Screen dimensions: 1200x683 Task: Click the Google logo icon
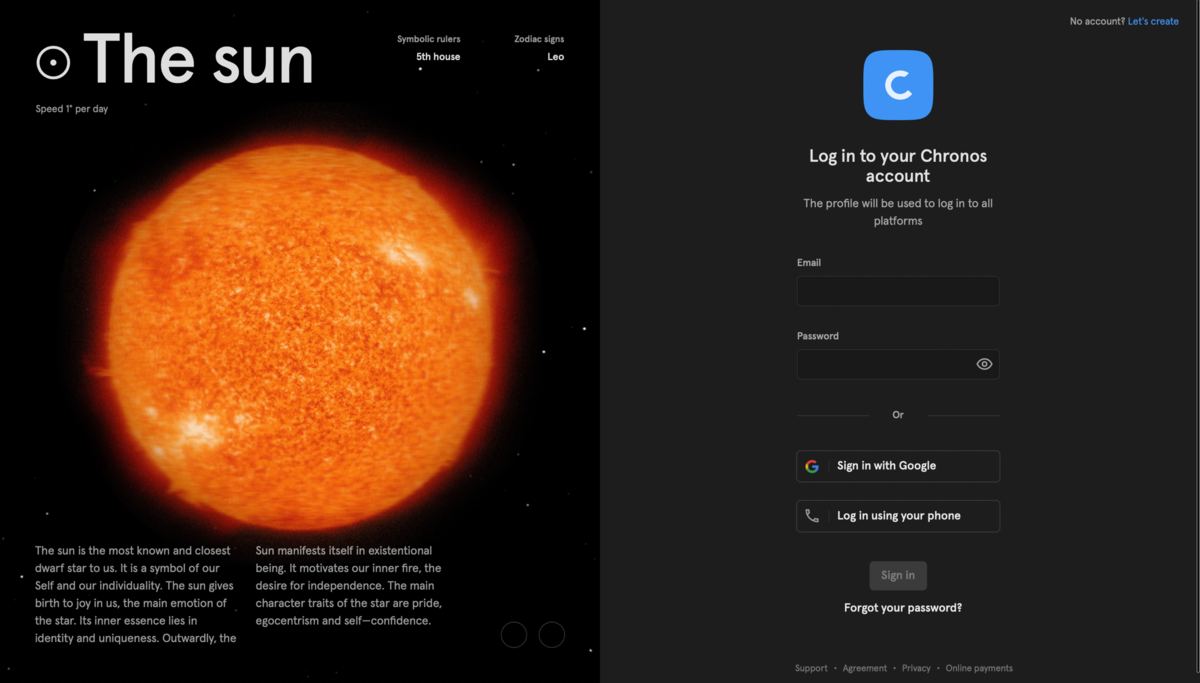point(812,466)
